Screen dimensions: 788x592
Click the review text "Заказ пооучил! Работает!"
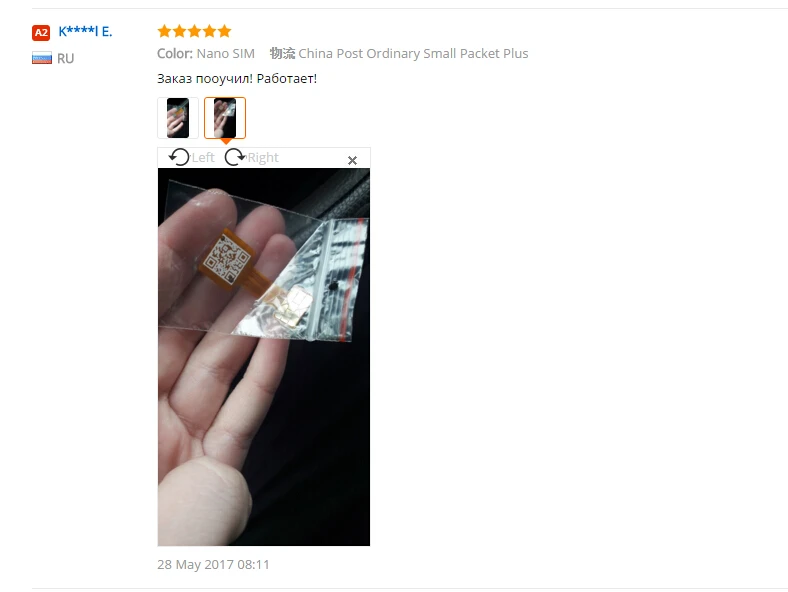point(237,79)
